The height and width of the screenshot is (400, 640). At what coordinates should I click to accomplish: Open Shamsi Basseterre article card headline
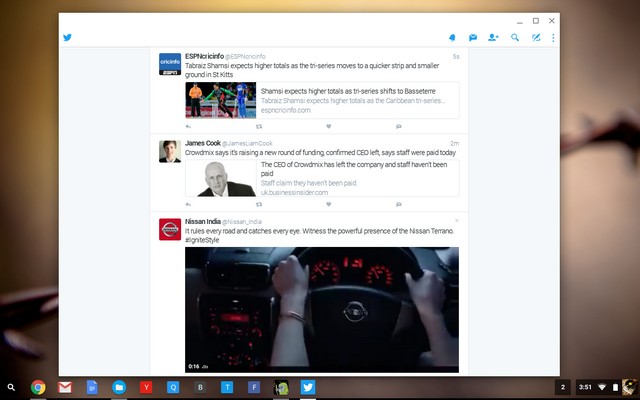pyautogui.click(x=348, y=91)
